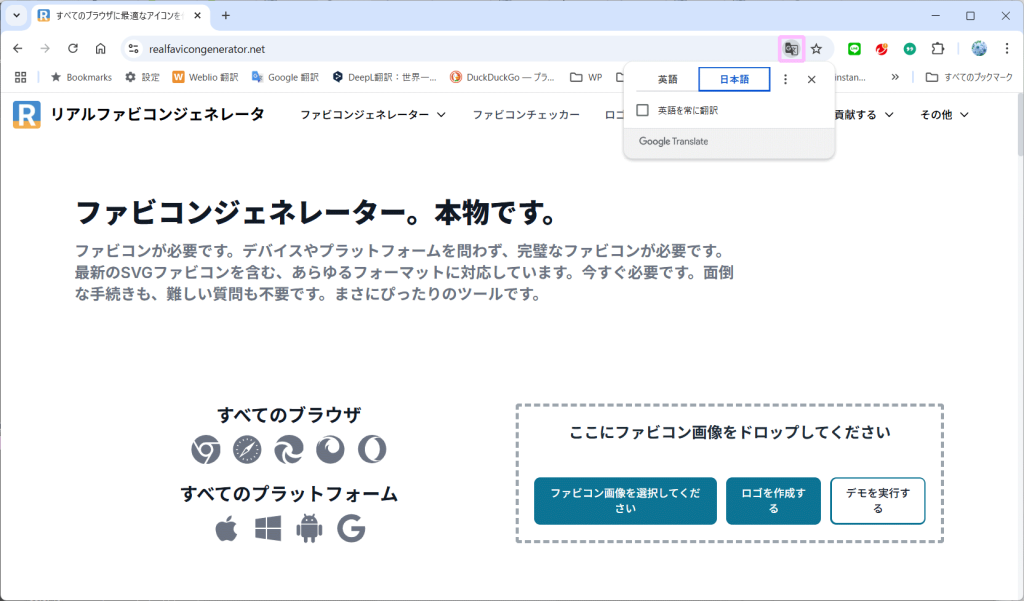This screenshot has width=1024, height=601.
Task: Open the LINE extension icon
Action: coord(854,49)
